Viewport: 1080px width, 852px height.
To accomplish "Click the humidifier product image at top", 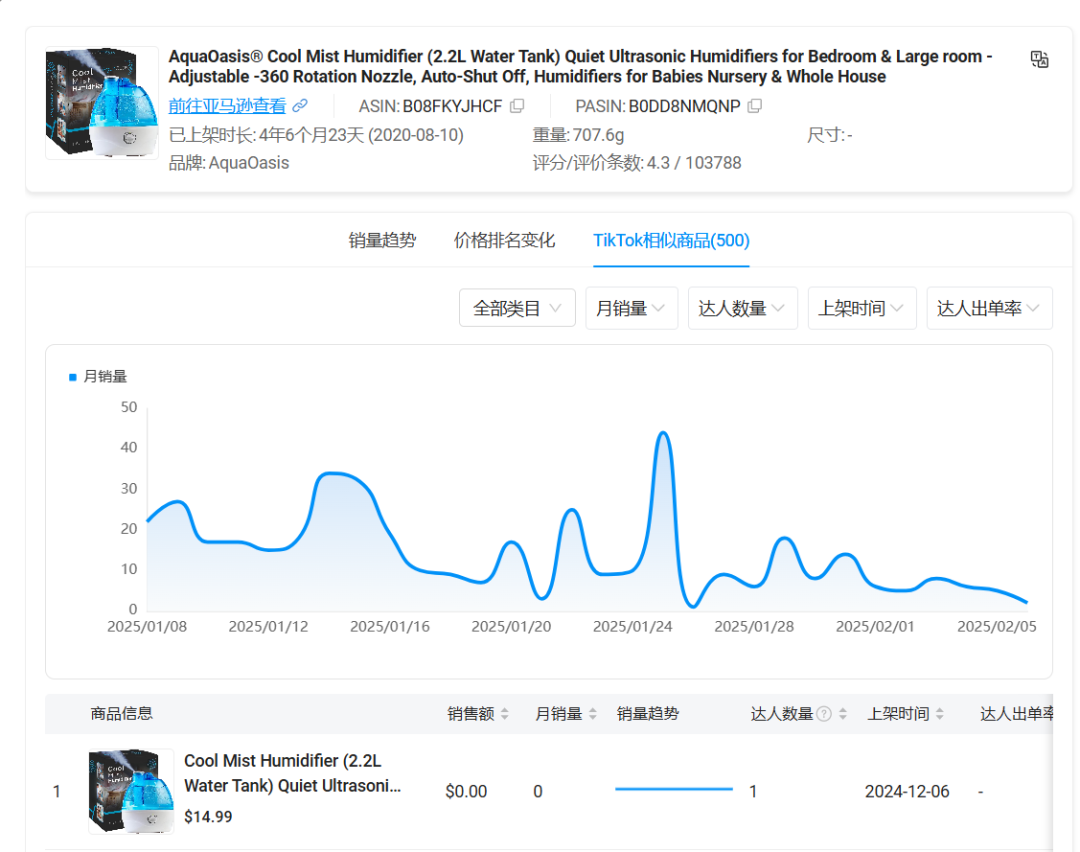I will click(x=101, y=103).
